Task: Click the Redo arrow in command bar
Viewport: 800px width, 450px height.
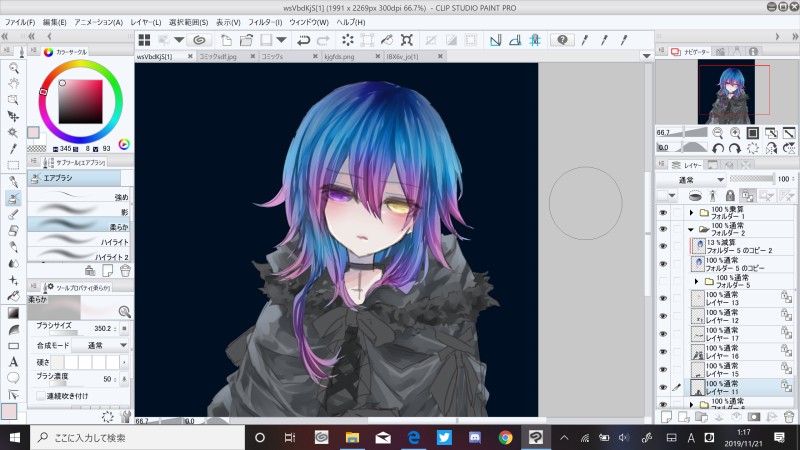Action: click(323, 40)
